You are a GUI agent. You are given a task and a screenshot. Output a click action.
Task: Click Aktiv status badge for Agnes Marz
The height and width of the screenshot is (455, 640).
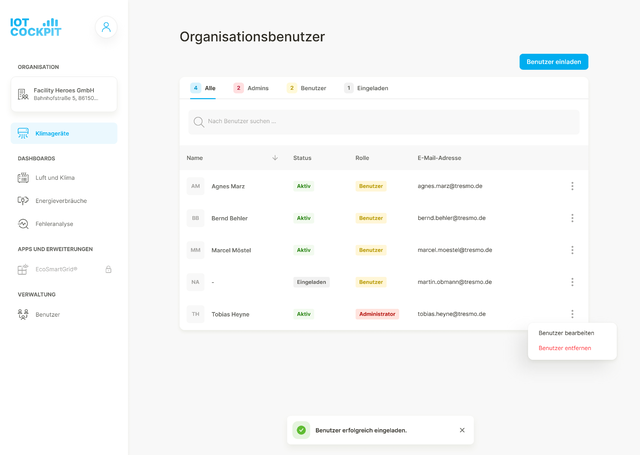click(304, 186)
